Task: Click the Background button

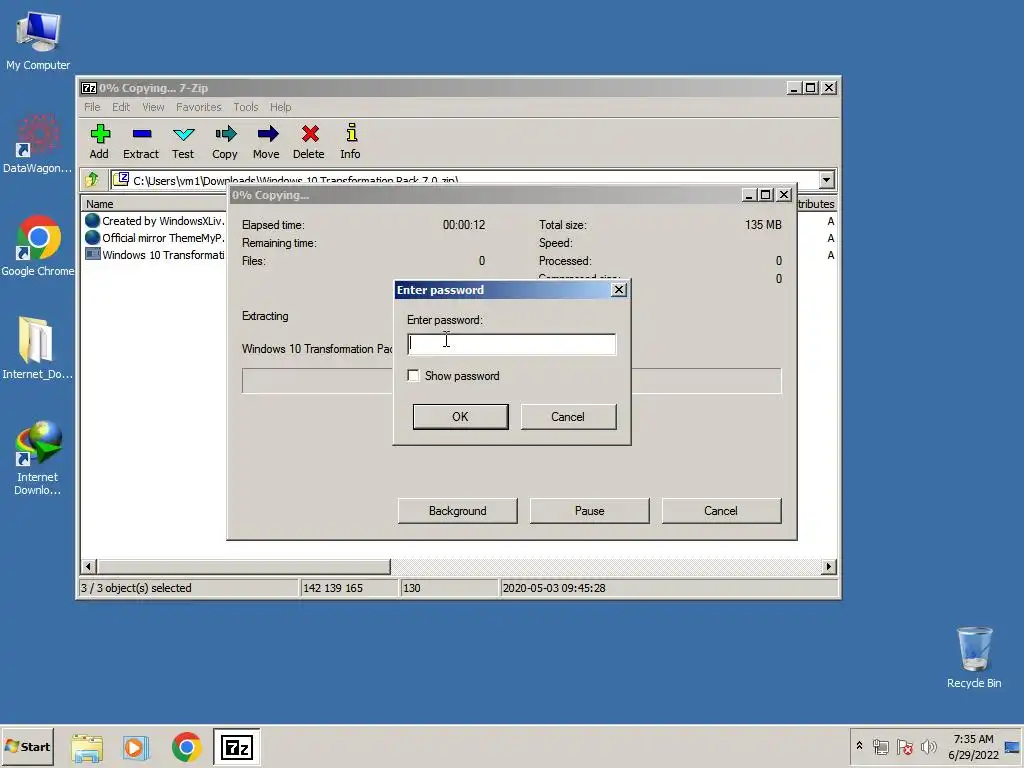Action: [458, 511]
